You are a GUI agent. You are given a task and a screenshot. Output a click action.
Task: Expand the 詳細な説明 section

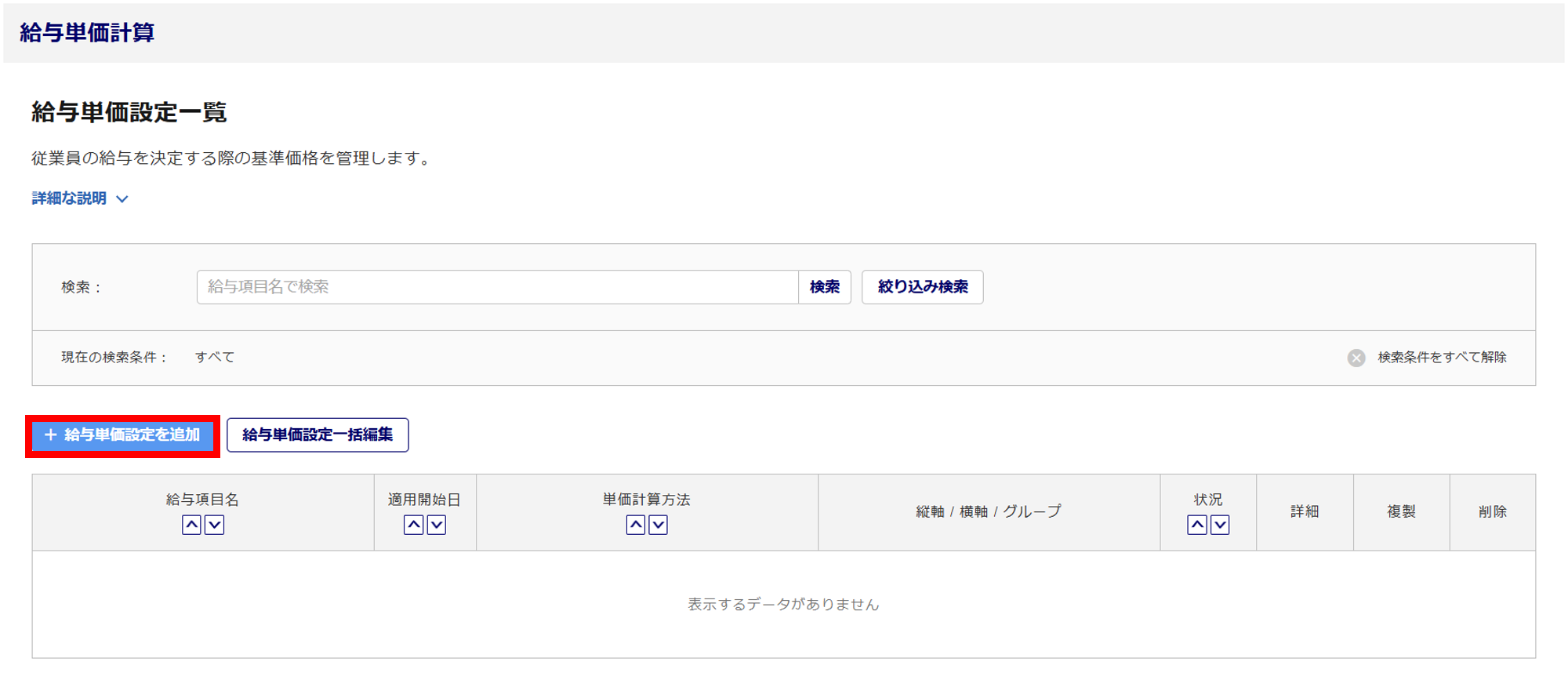tap(69, 198)
